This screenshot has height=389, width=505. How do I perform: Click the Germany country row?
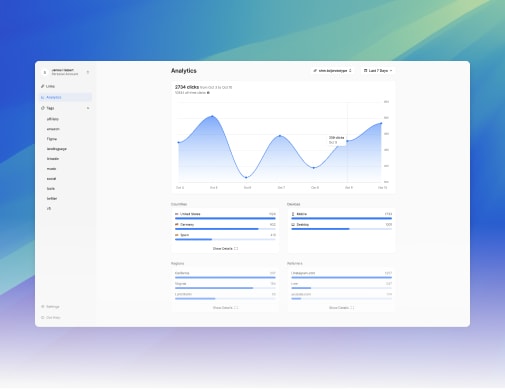click(225, 226)
